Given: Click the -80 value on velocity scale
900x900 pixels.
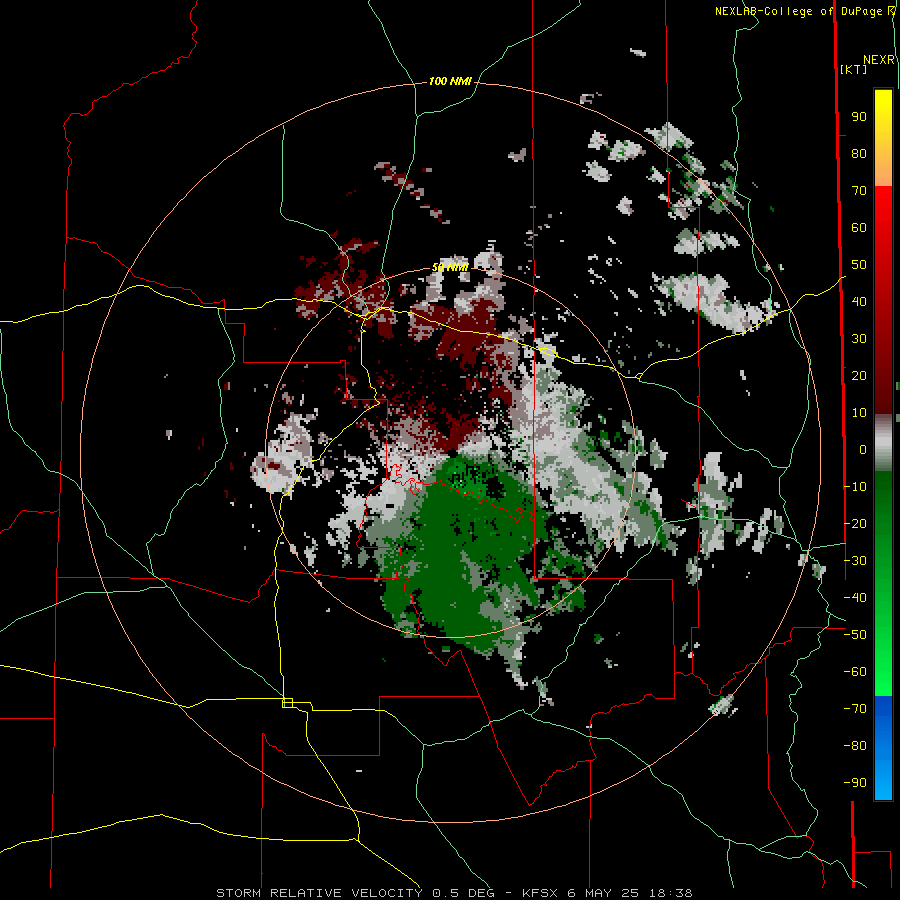Looking at the screenshot, I should 855,746.
